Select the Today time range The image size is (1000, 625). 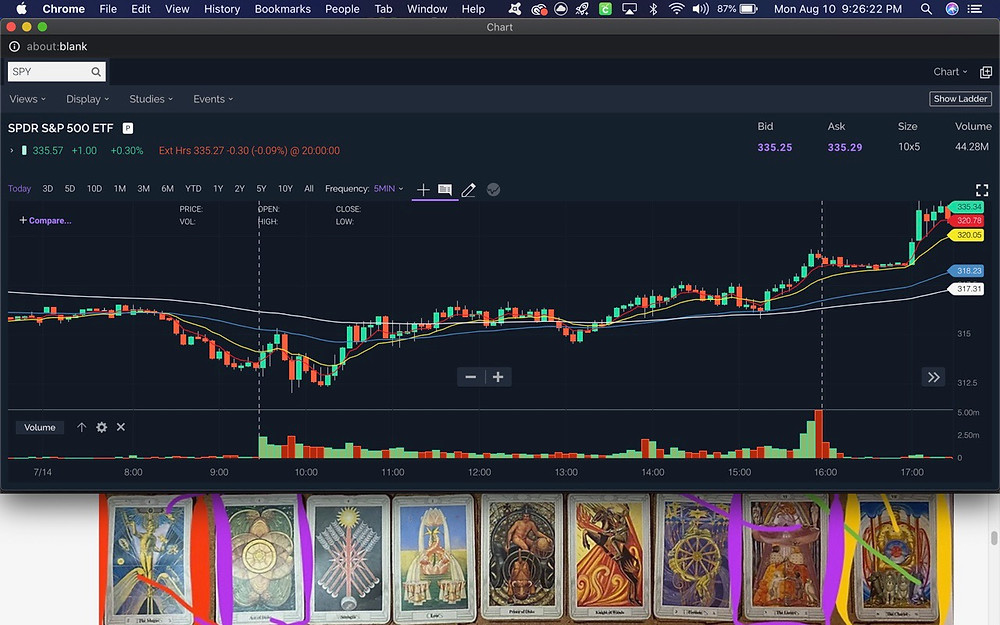(x=19, y=189)
